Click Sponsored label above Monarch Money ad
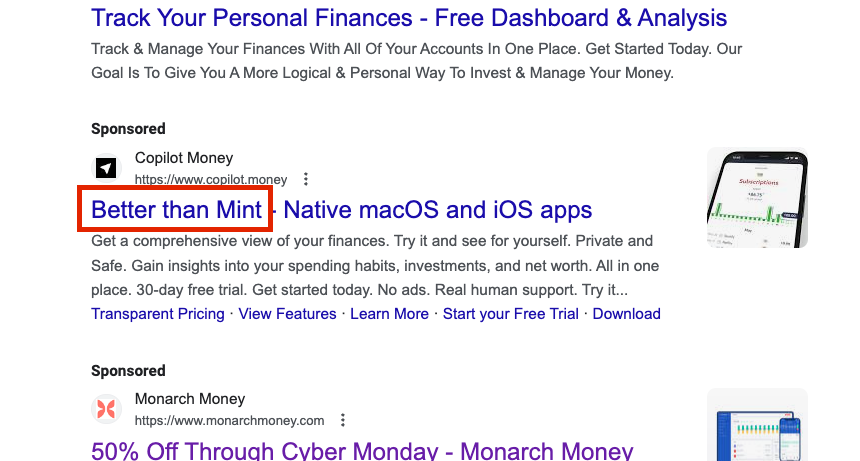860x461 pixels. [x=128, y=370]
